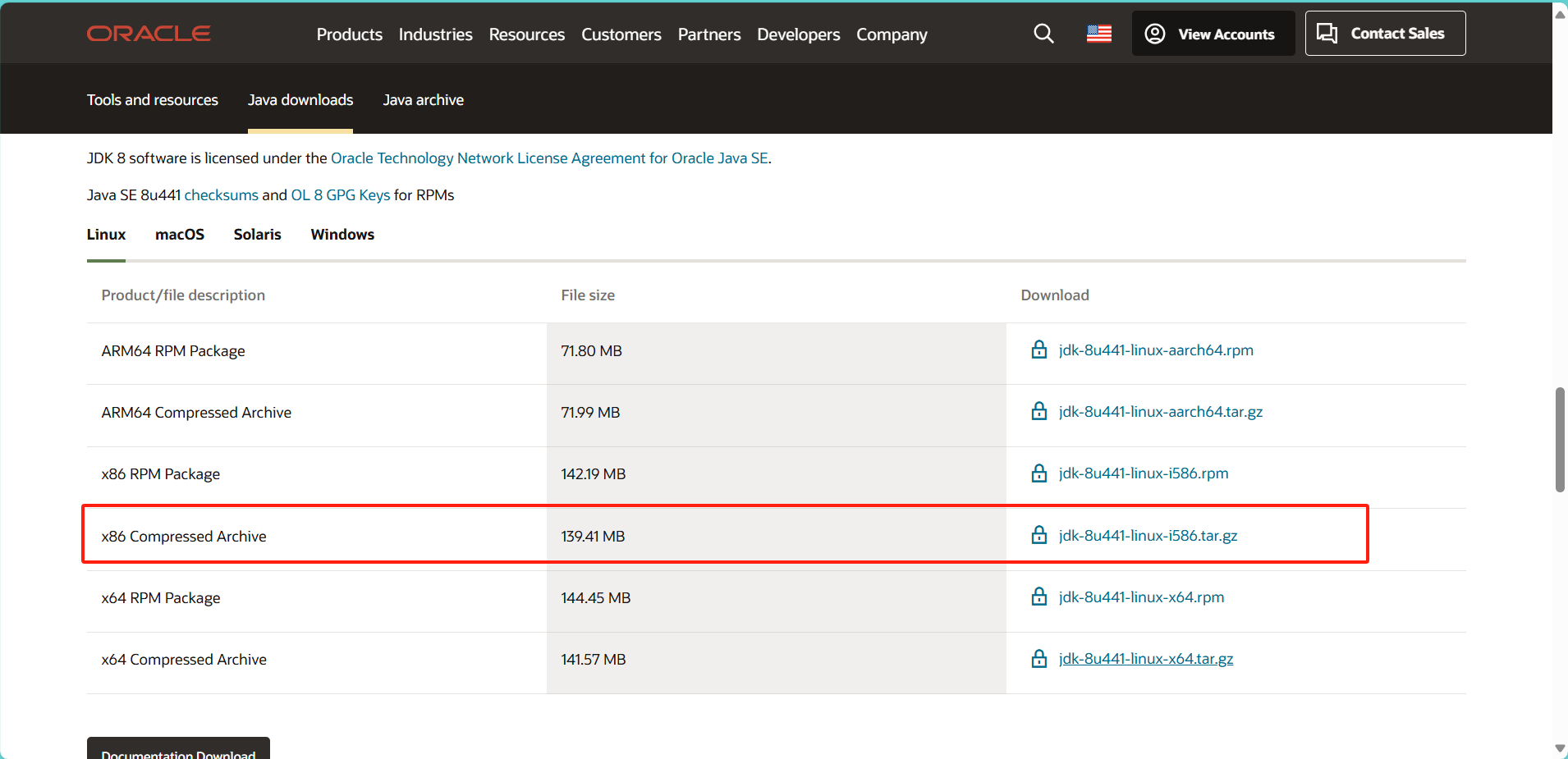This screenshot has height=759, width=1568.
Task: Open the Developers menu
Action: pyautogui.click(x=799, y=34)
